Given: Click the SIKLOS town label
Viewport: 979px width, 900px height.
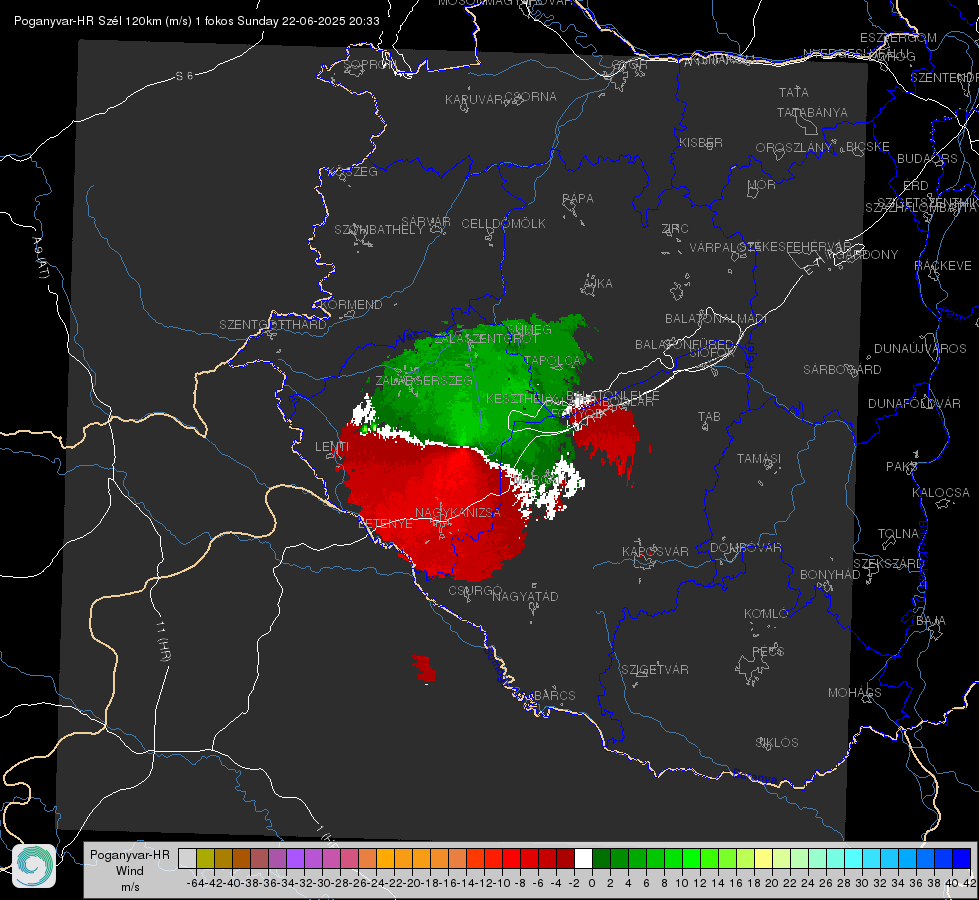Looking at the screenshot, I should click(x=777, y=743).
